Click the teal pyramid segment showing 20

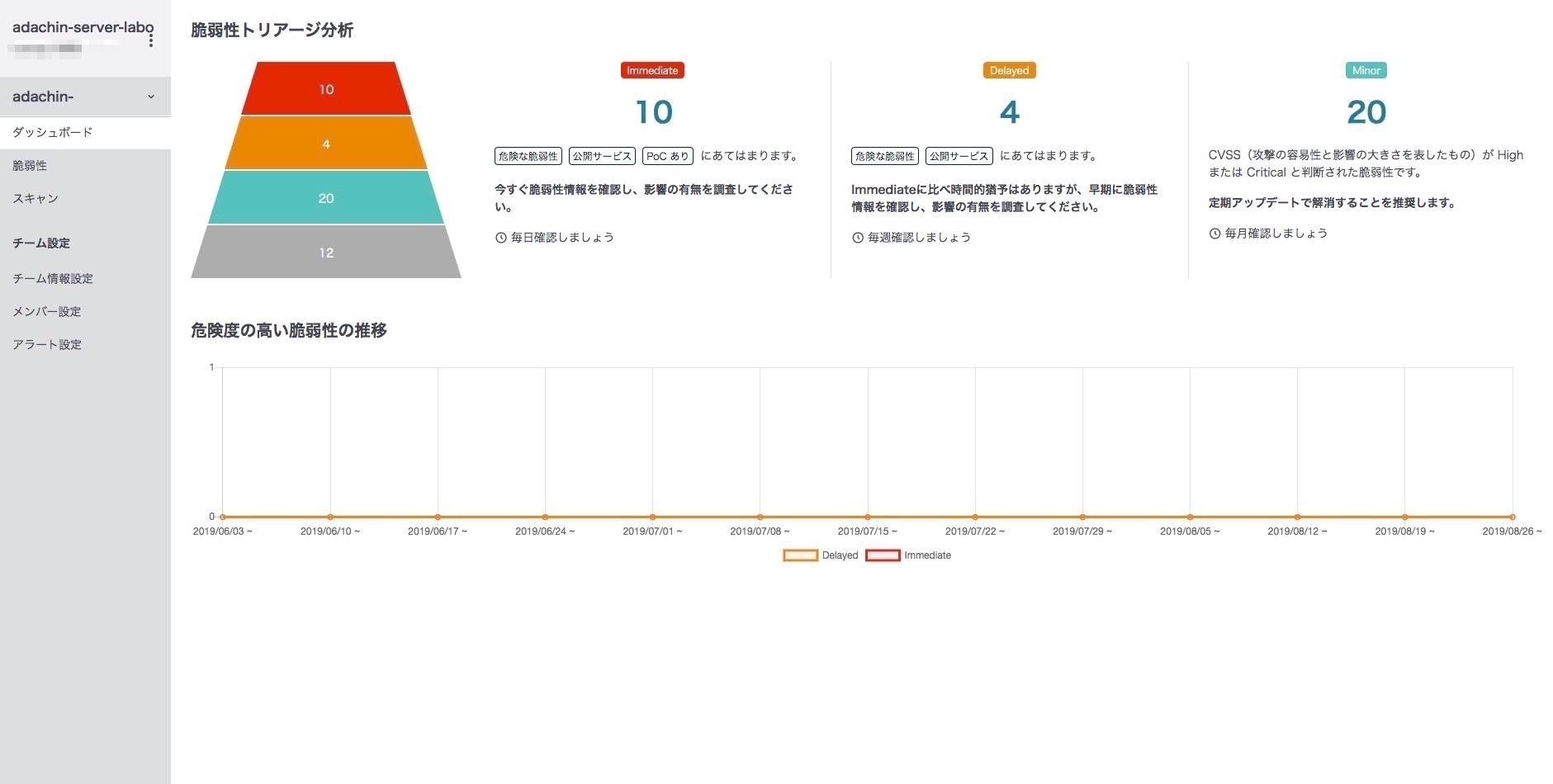click(x=326, y=198)
